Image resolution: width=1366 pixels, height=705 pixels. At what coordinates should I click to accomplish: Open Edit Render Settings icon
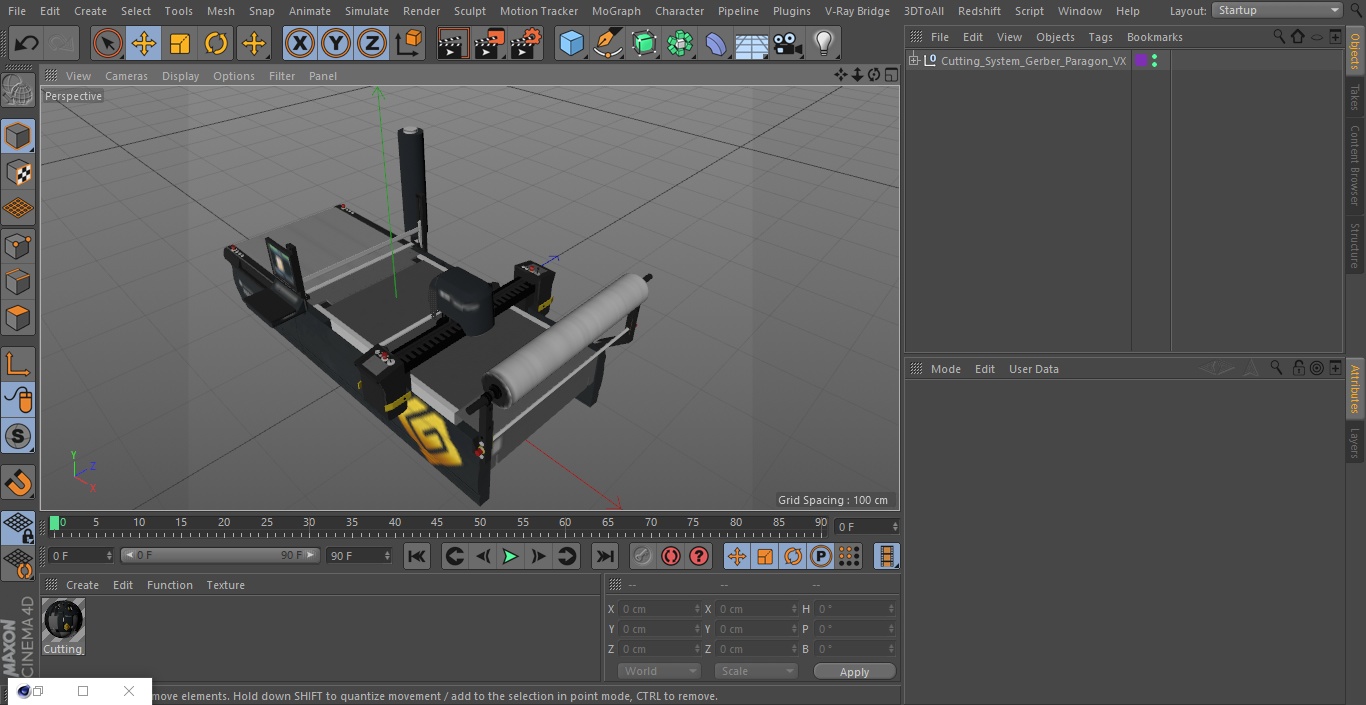[525, 44]
